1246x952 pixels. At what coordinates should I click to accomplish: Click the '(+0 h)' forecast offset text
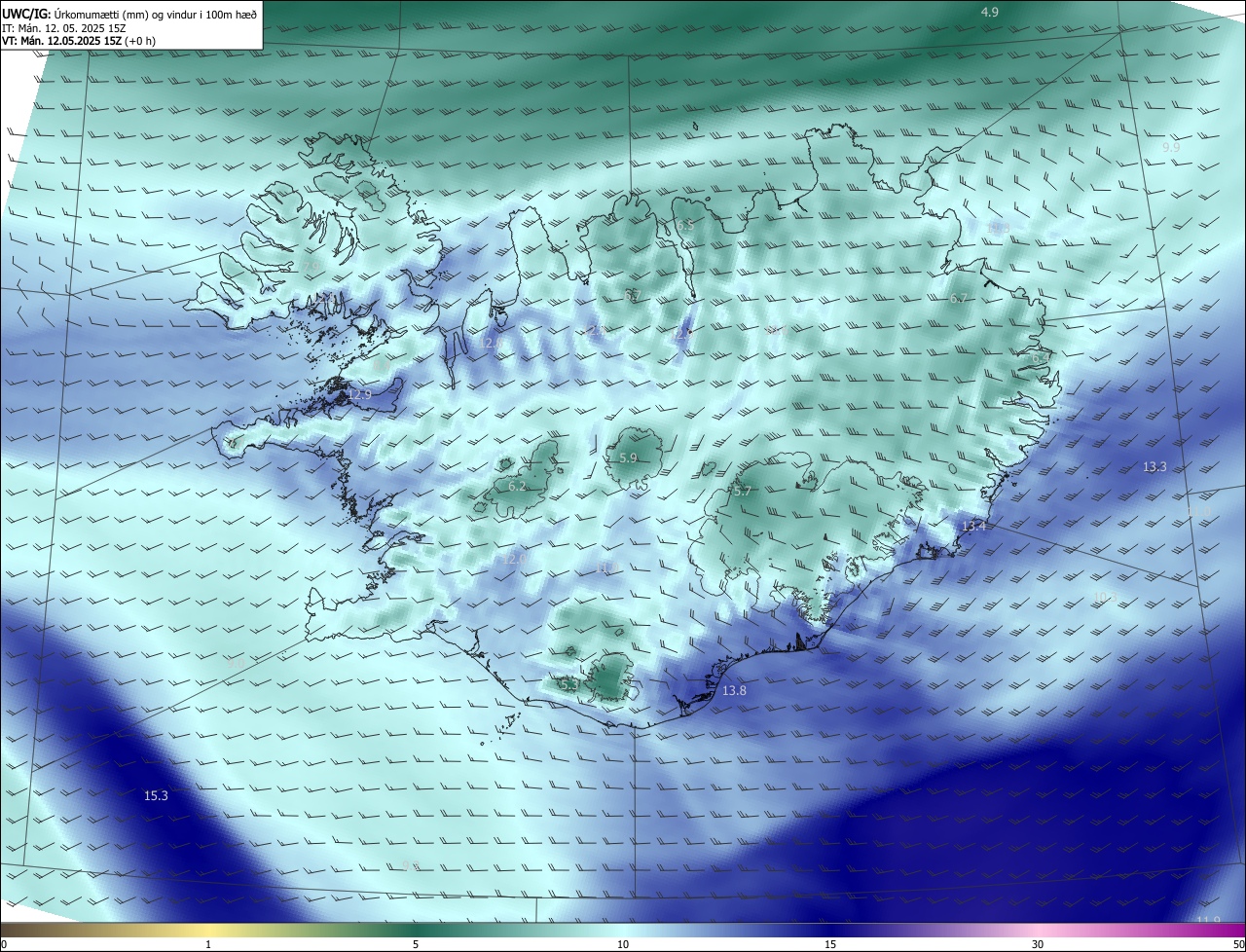tap(138, 41)
